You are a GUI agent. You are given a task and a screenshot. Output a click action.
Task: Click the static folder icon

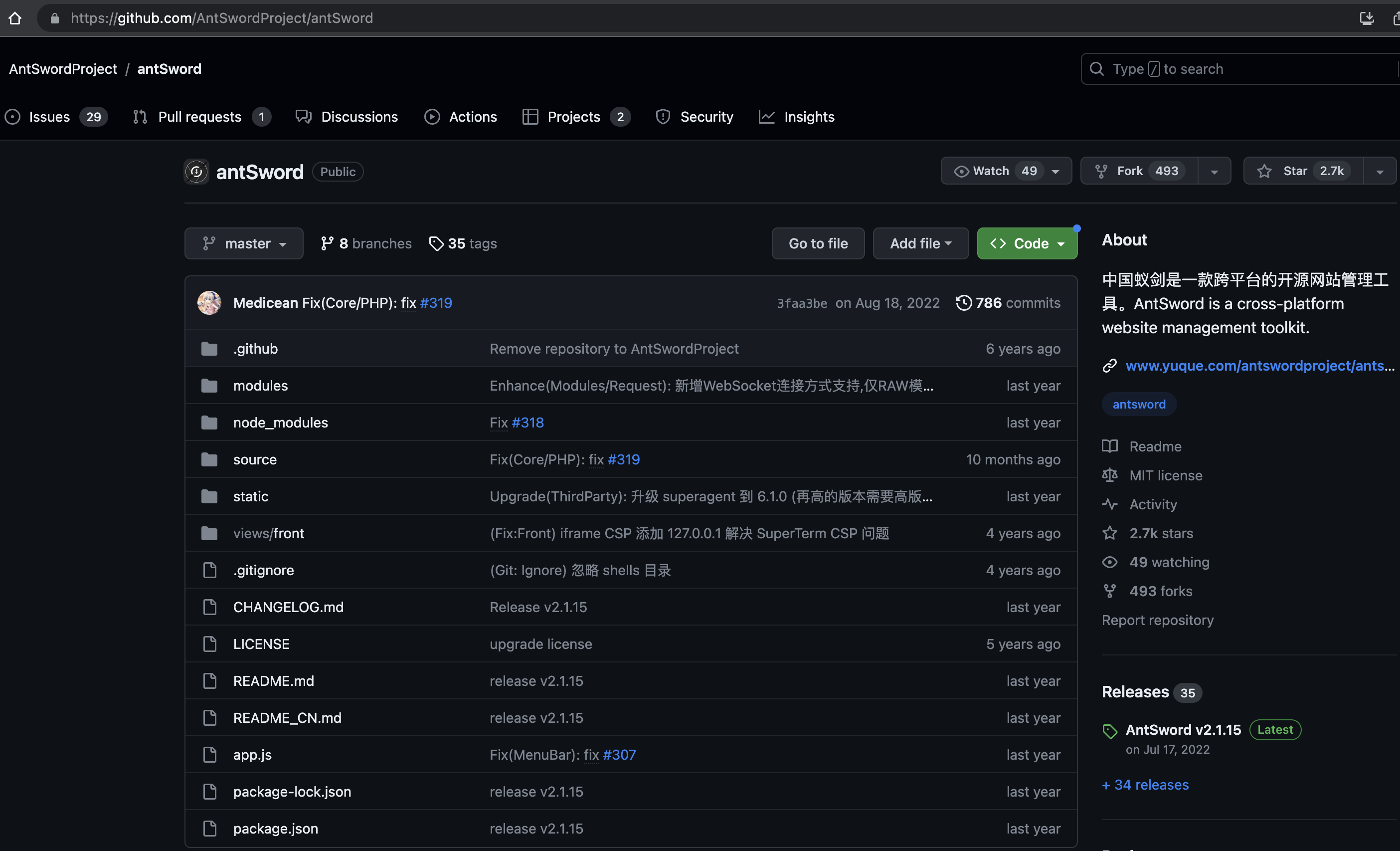pos(209,497)
